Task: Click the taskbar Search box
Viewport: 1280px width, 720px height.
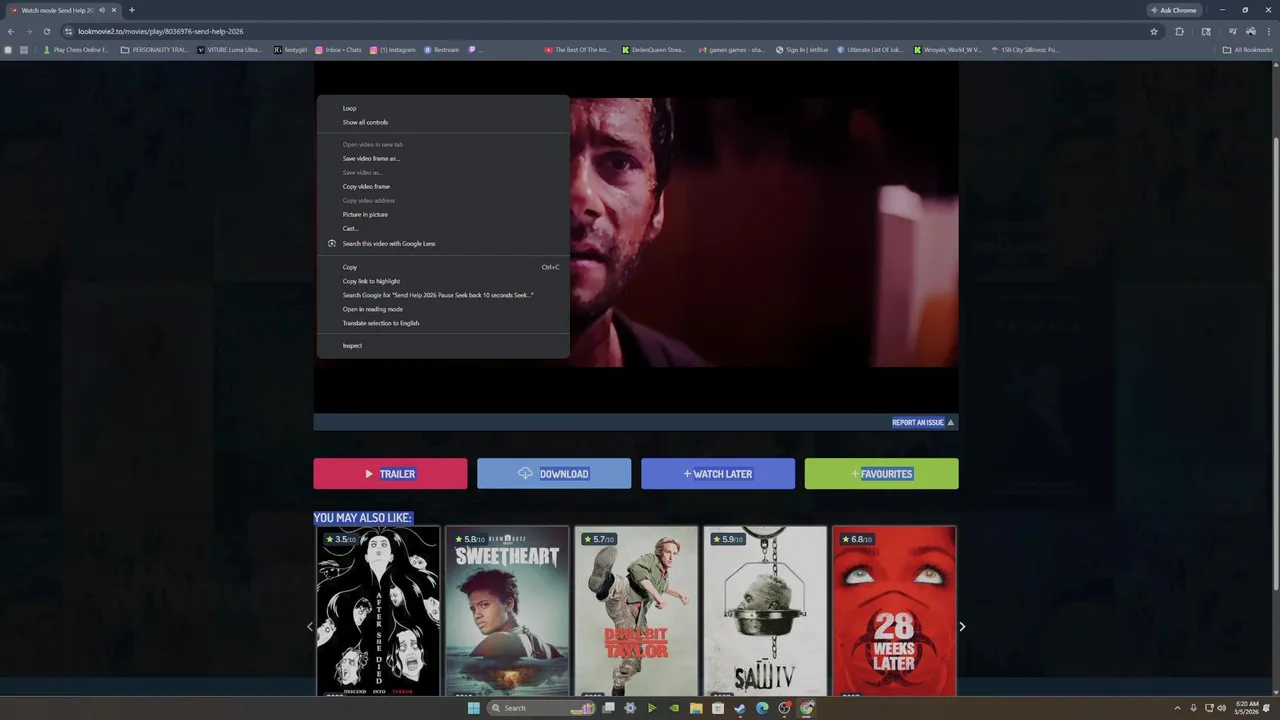Action: pyautogui.click(x=540, y=708)
